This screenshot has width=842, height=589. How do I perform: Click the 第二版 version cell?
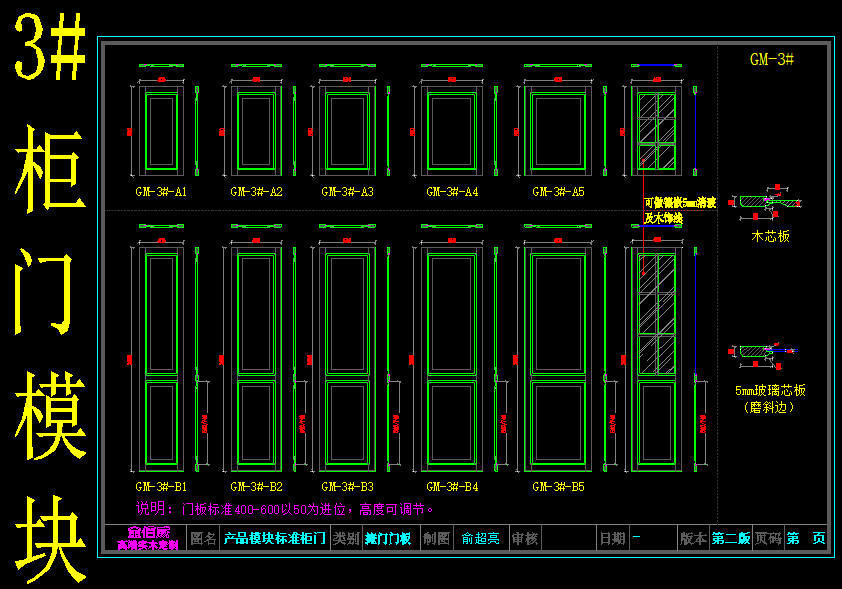730,539
